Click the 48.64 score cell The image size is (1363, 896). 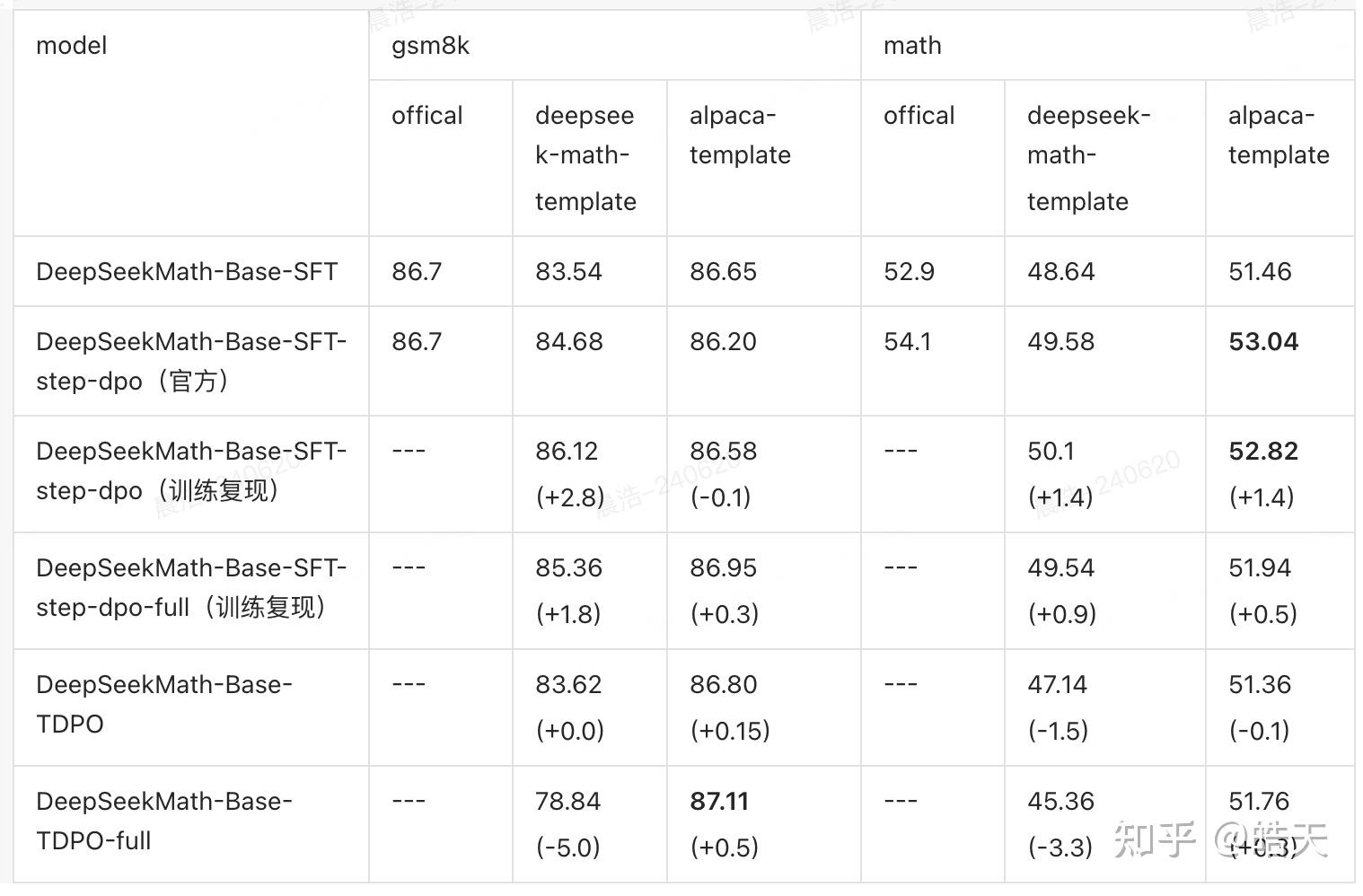point(1060,271)
